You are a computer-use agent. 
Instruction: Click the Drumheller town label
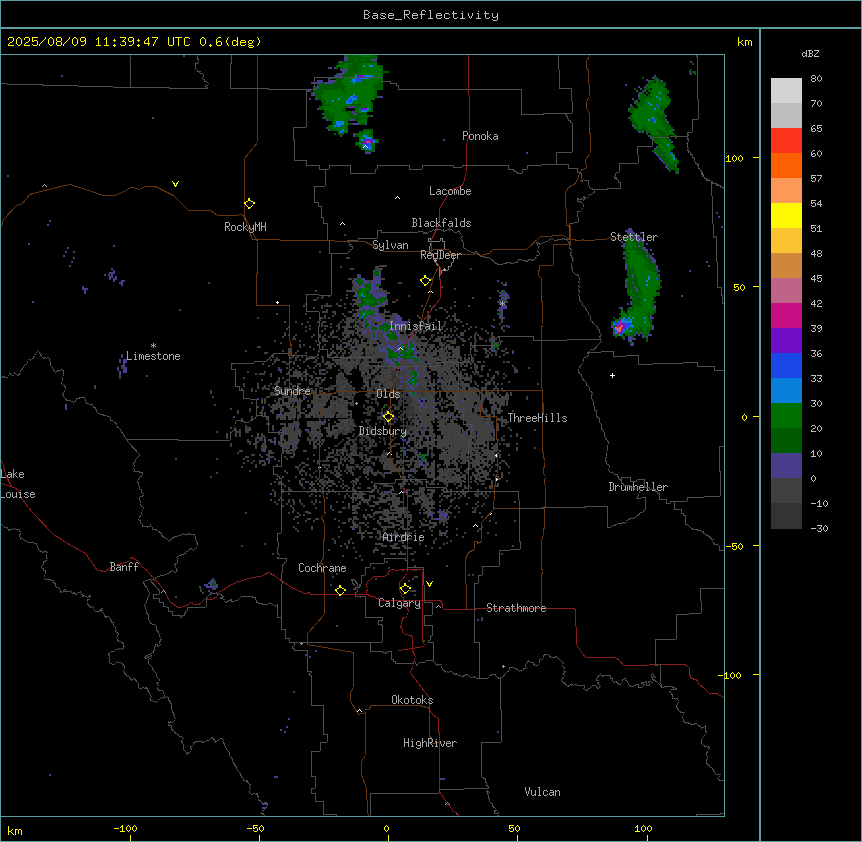tap(638, 486)
